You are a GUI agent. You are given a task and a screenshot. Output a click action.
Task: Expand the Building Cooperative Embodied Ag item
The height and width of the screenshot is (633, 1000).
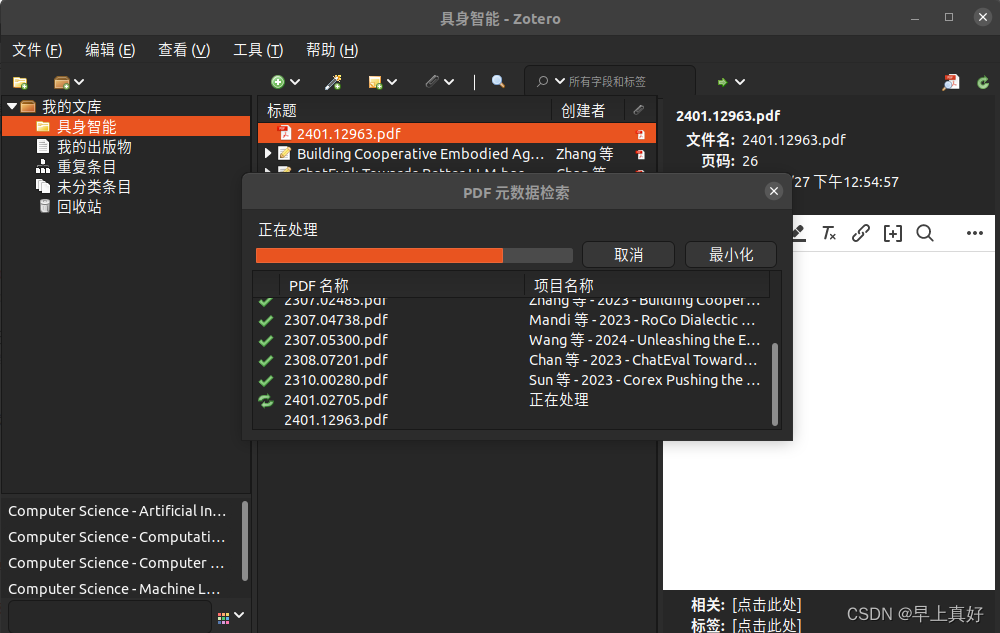pos(268,153)
